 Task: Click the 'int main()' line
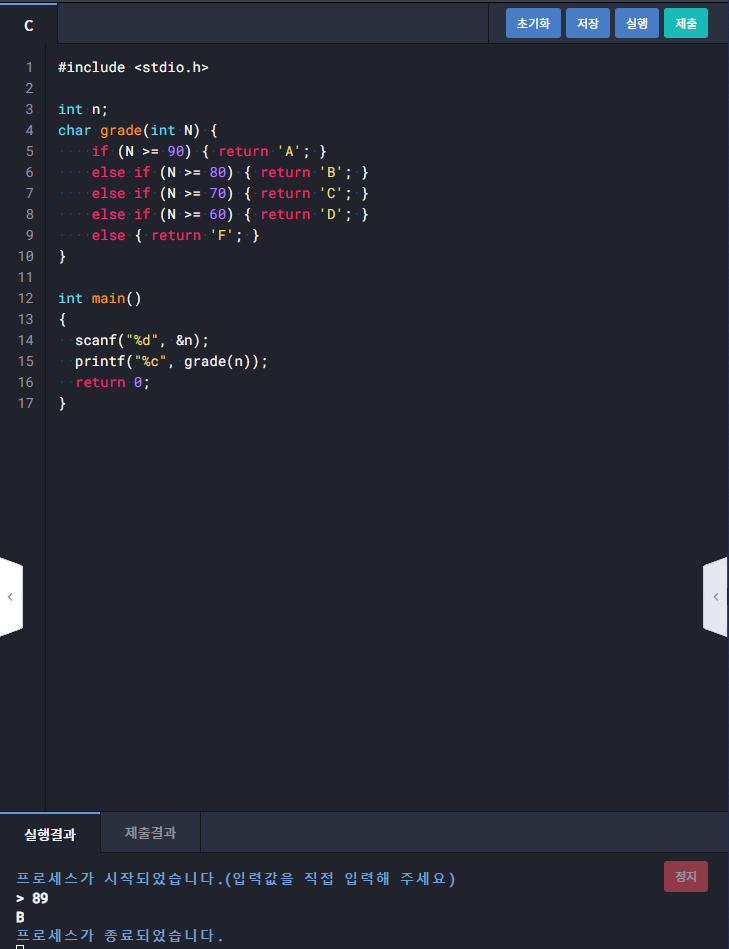[x=100, y=298]
